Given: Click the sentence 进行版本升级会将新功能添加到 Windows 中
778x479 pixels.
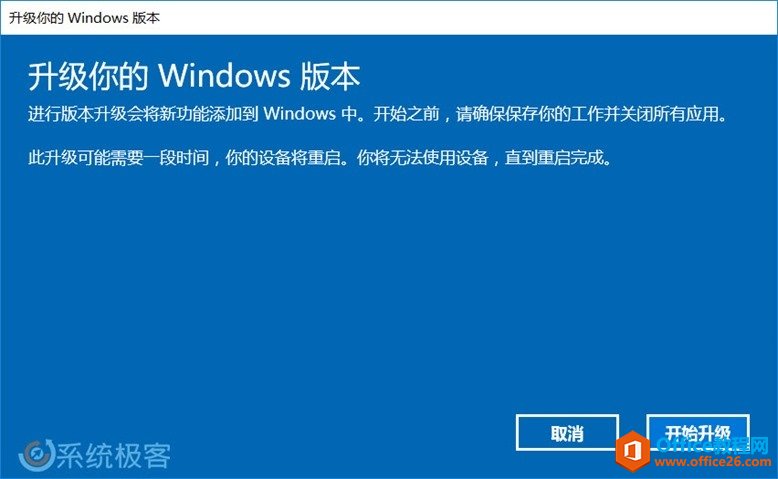Looking at the screenshot, I should [193, 114].
